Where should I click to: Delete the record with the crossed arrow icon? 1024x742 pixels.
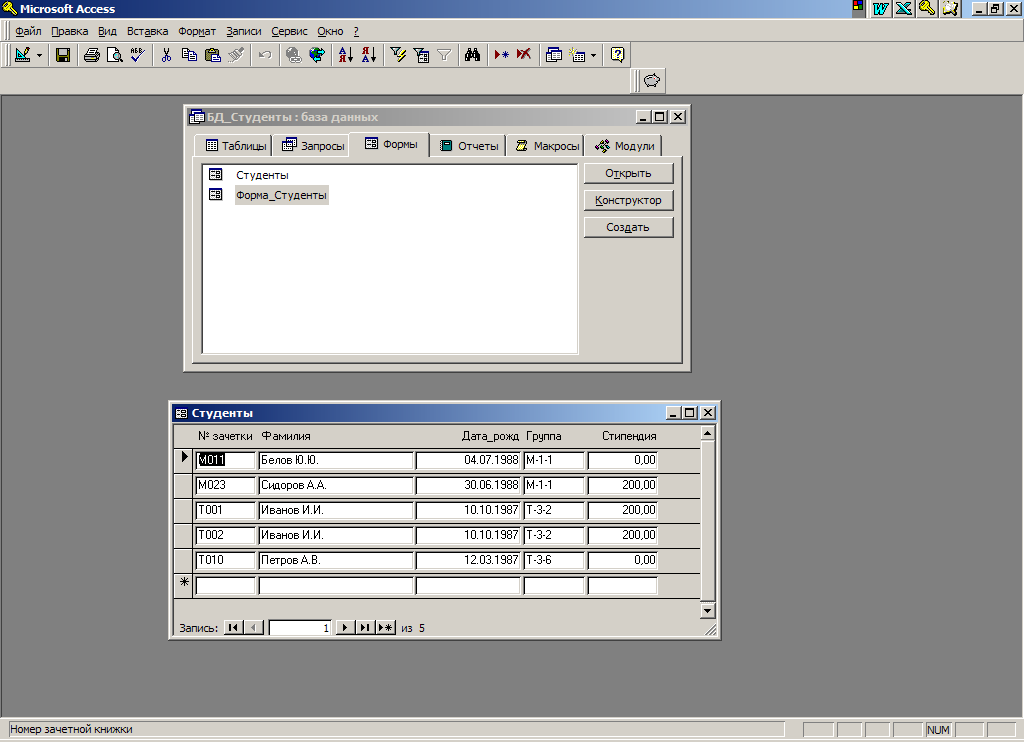pos(524,55)
